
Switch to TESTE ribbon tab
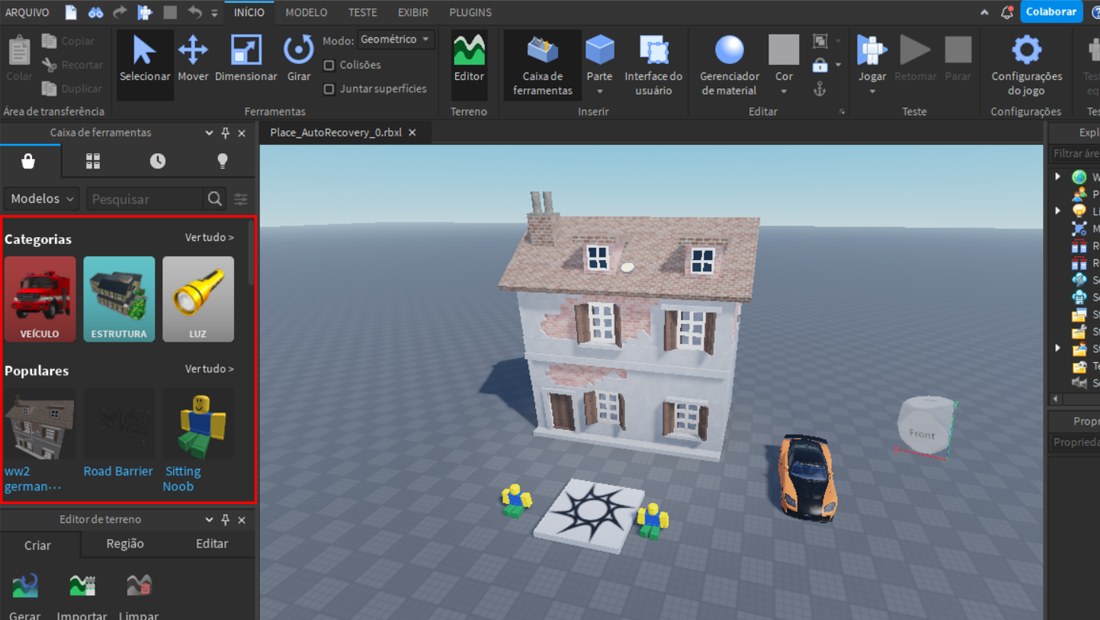(363, 13)
